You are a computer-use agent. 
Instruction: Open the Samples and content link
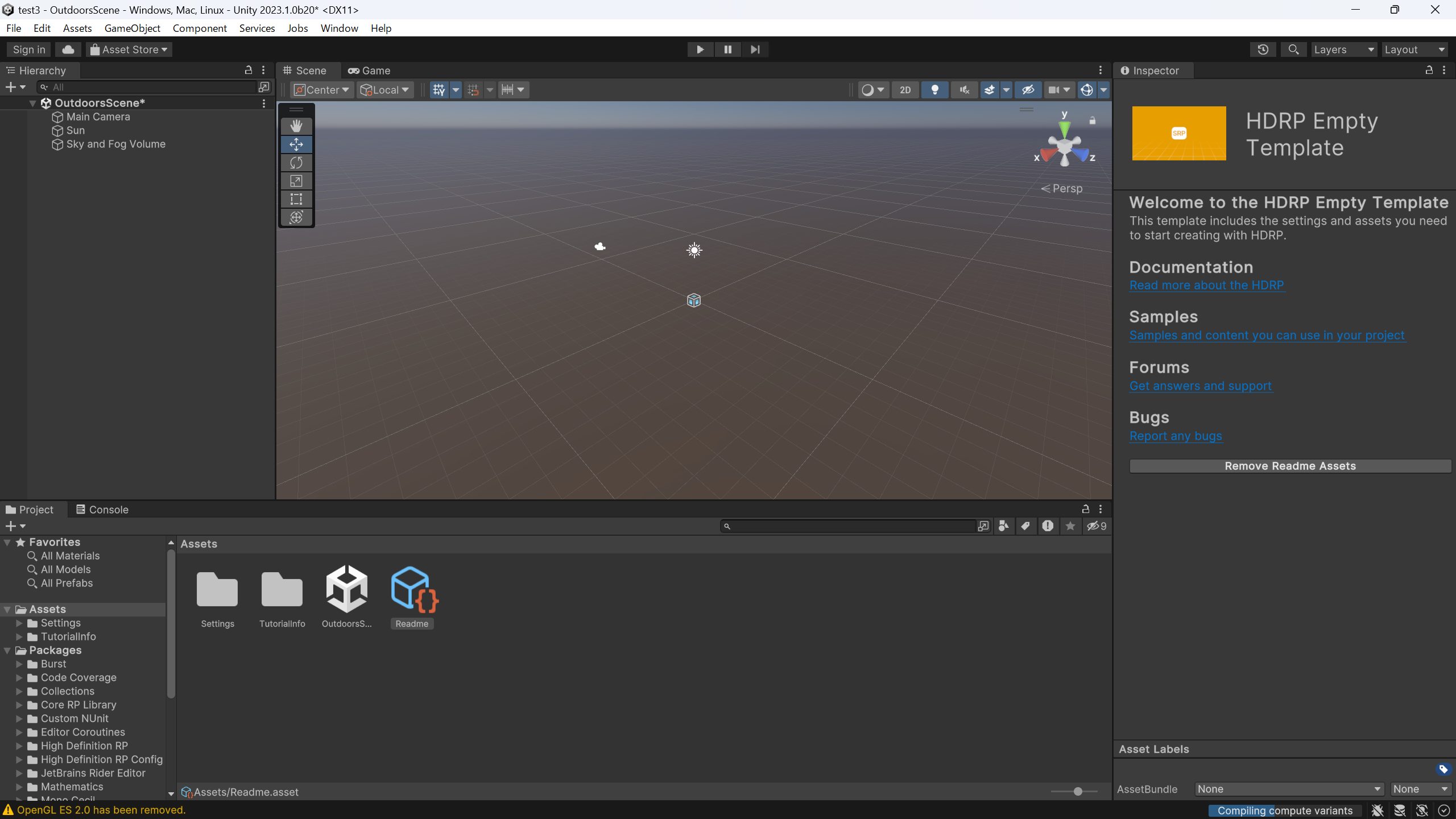1267,336
